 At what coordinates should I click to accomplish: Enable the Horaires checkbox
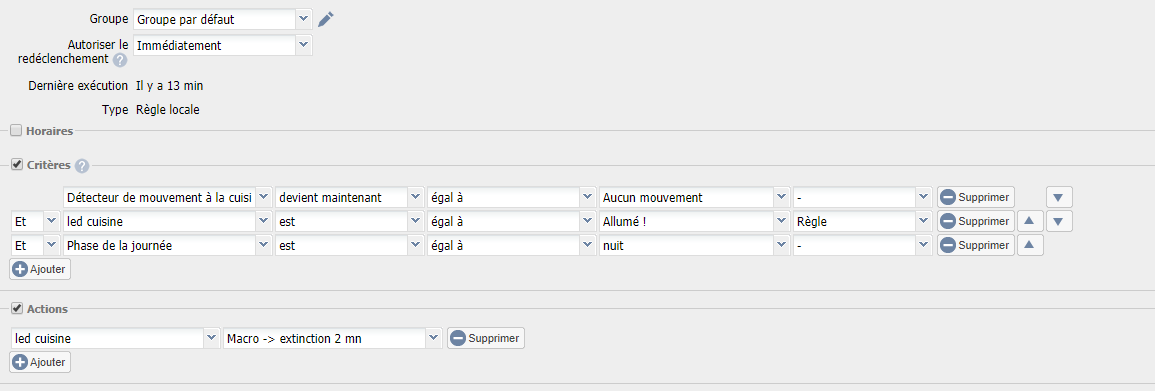16,131
